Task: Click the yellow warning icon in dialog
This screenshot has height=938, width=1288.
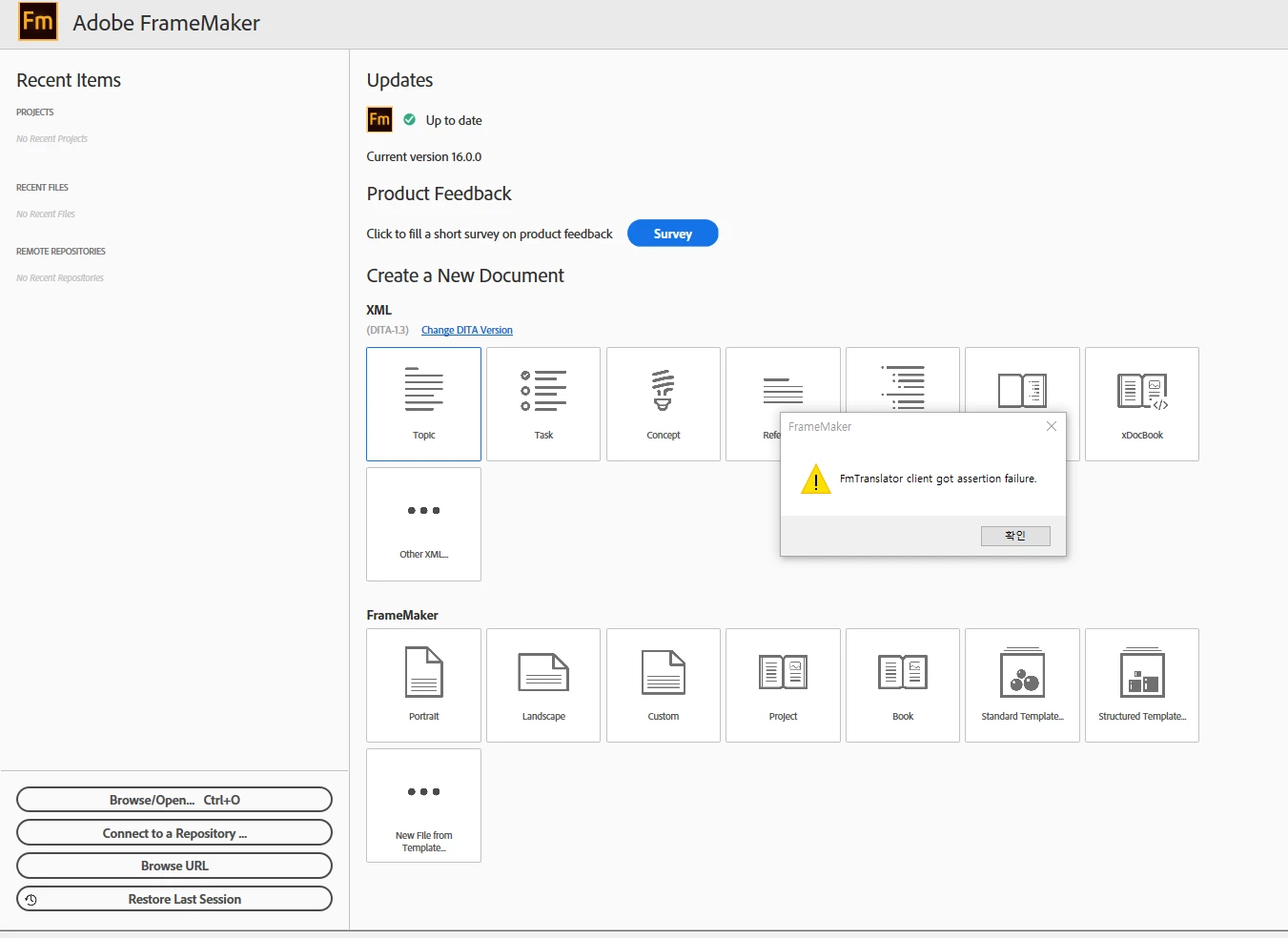Action: (816, 479)
